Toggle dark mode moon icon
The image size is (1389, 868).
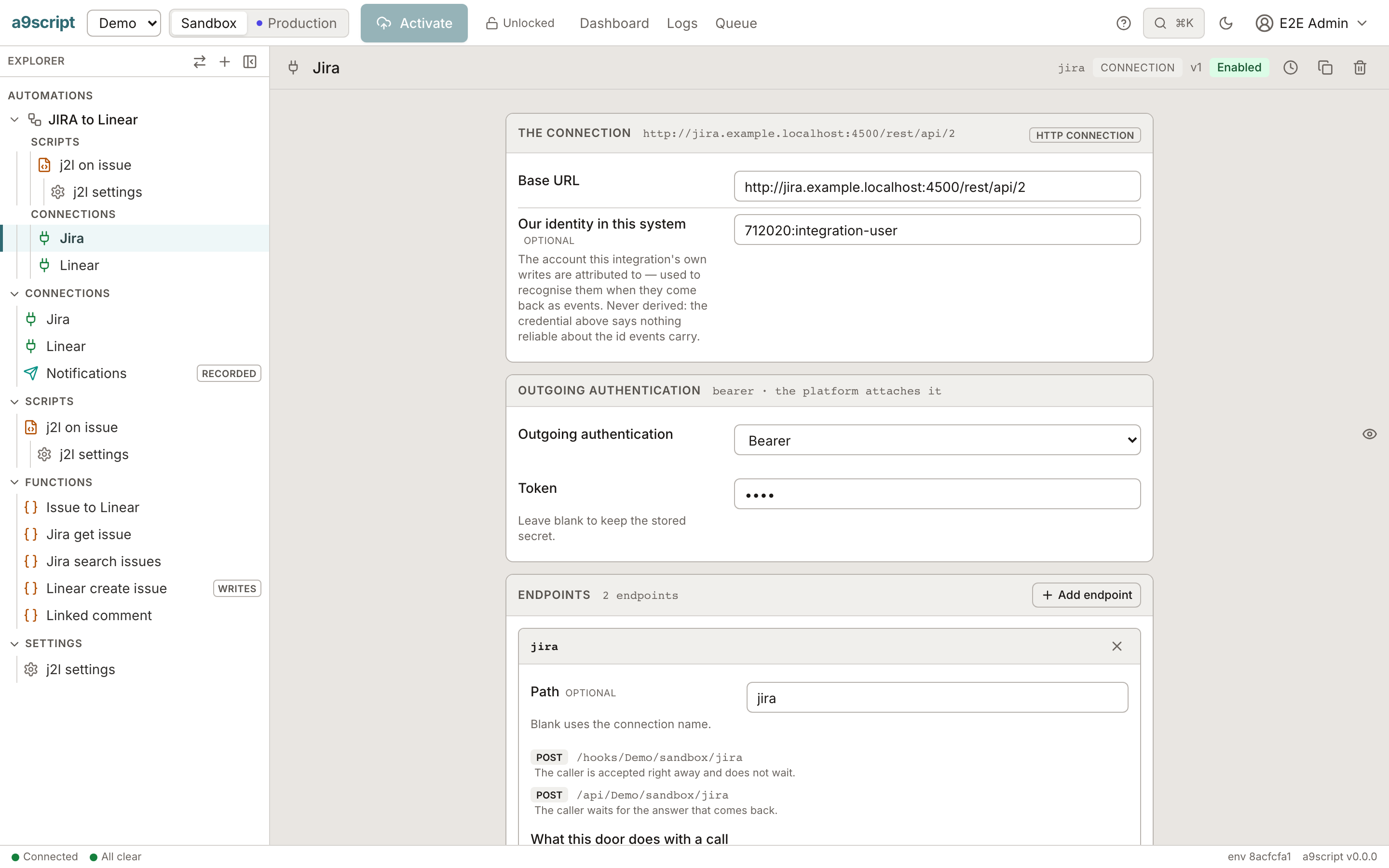point(1226,23)
